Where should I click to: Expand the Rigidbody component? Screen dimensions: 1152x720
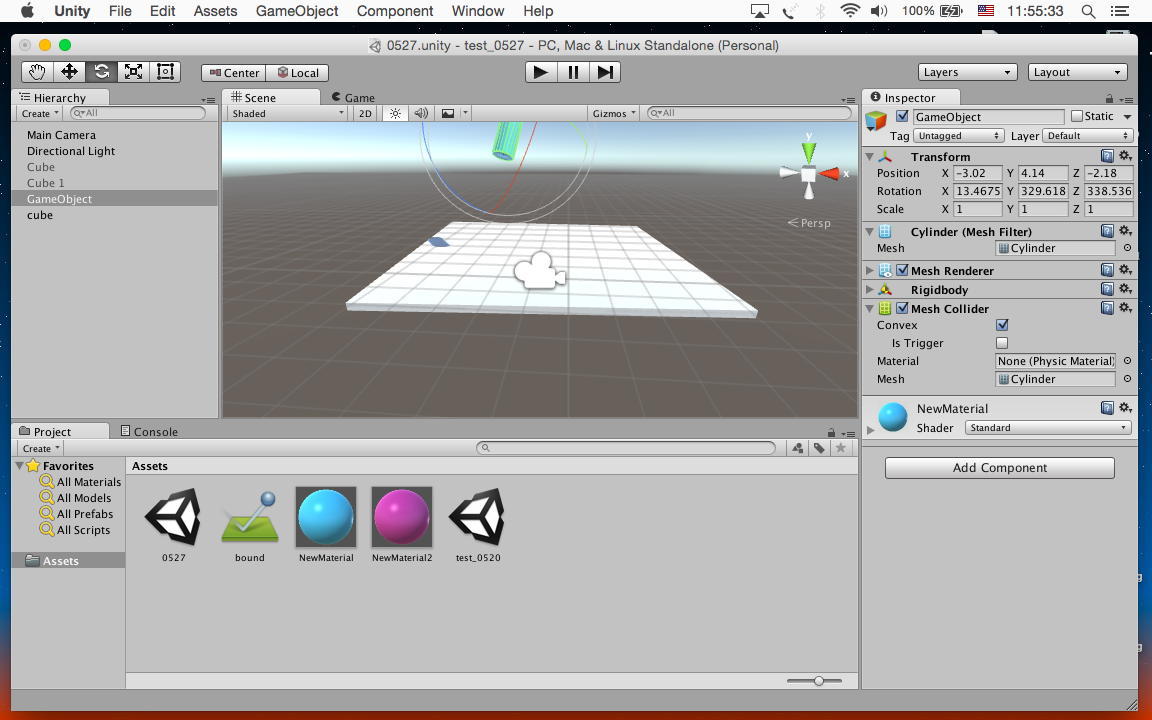tap(870, 289)
